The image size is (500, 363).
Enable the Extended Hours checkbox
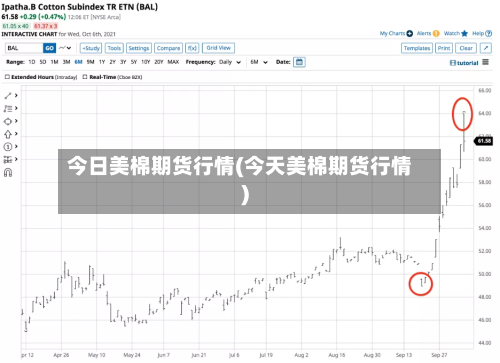(7, 77)
